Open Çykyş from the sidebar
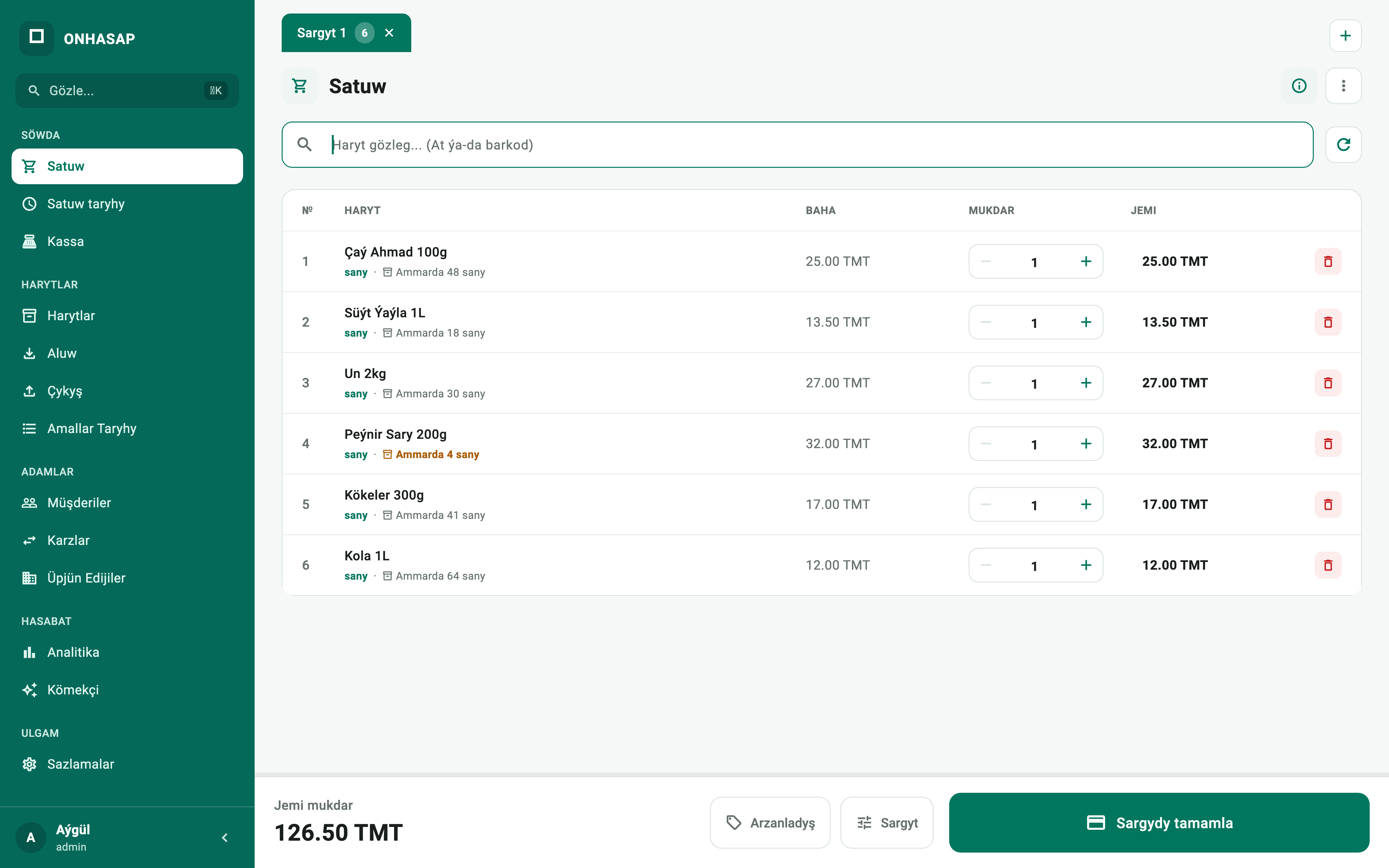Screen dimensions: 1389x868 click(x=127, y=391)
